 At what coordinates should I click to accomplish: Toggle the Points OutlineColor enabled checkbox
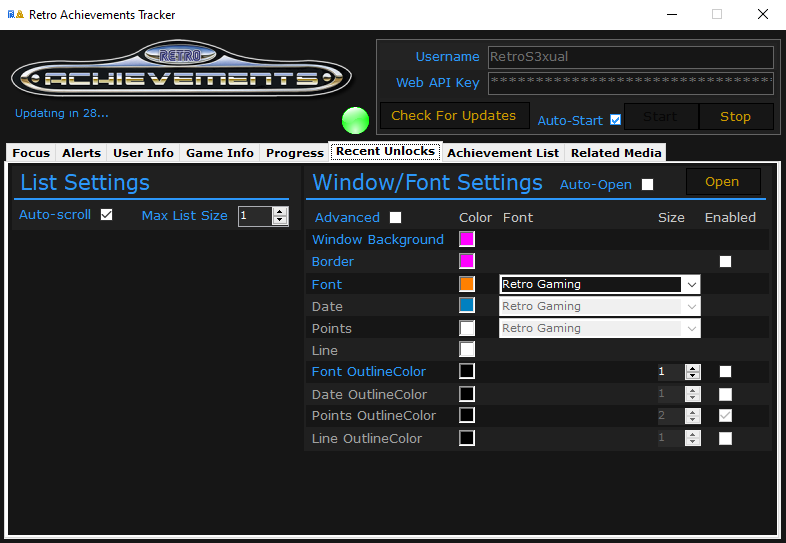(x=725, y=416)
